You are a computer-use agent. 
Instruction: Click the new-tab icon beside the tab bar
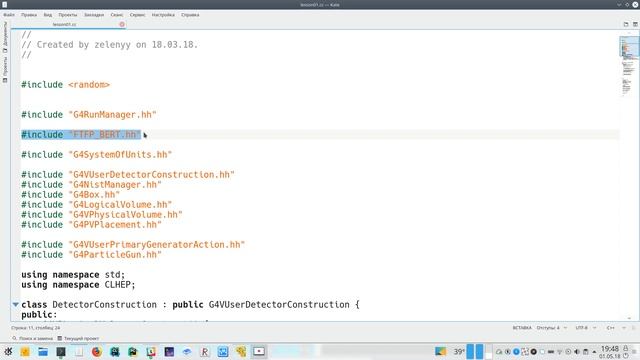626,24
